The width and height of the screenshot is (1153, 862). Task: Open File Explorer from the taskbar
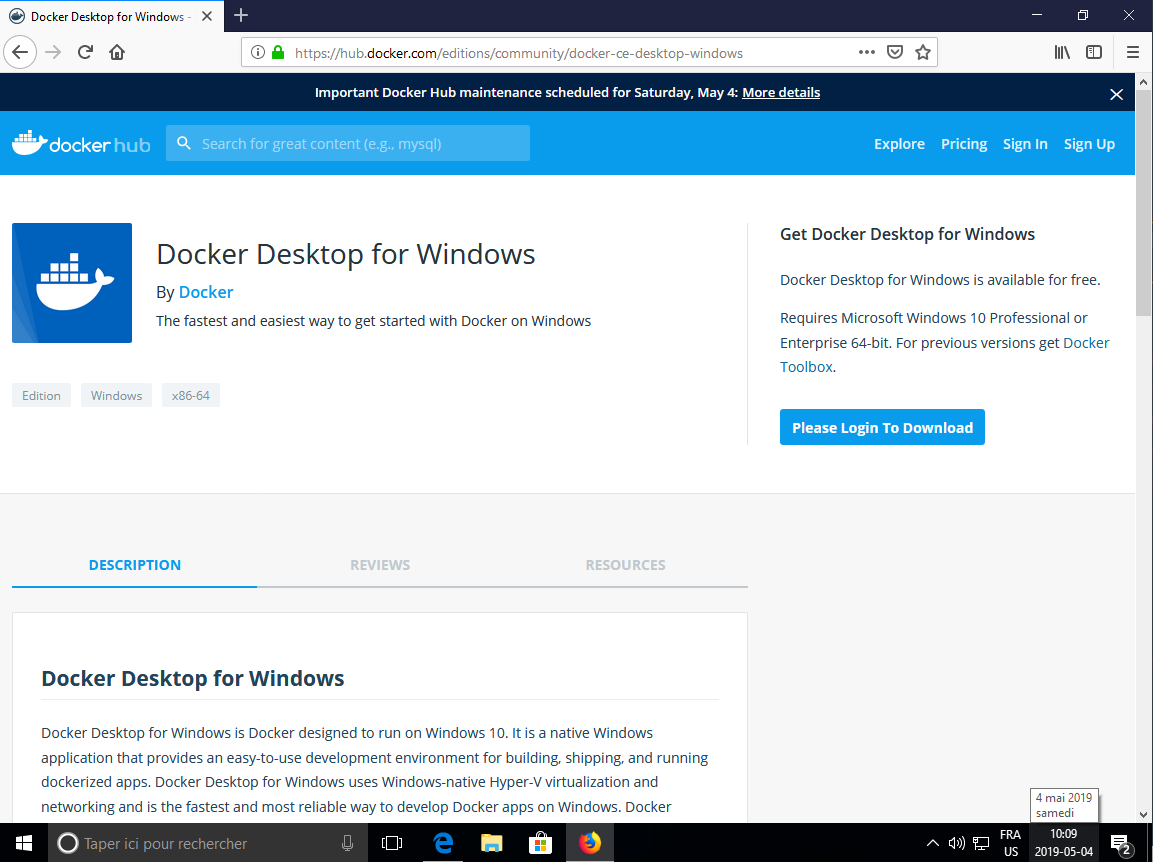click(491, 843)
